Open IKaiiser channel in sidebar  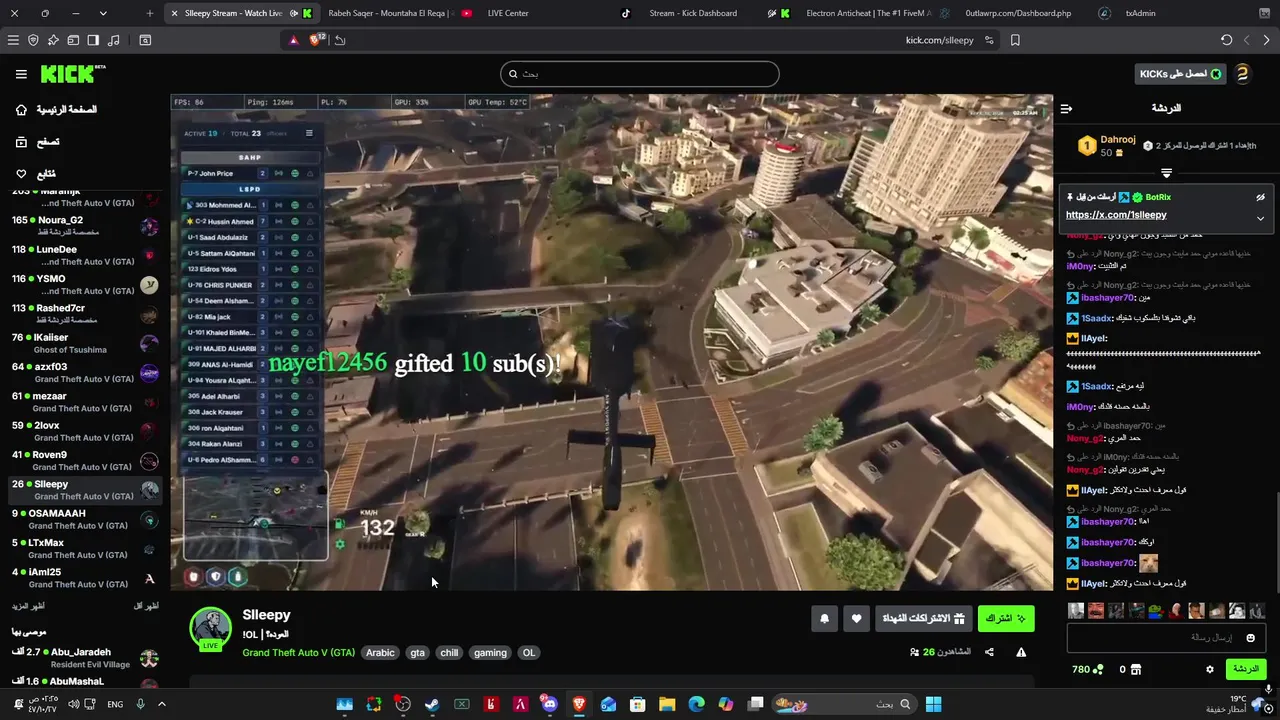85,343
